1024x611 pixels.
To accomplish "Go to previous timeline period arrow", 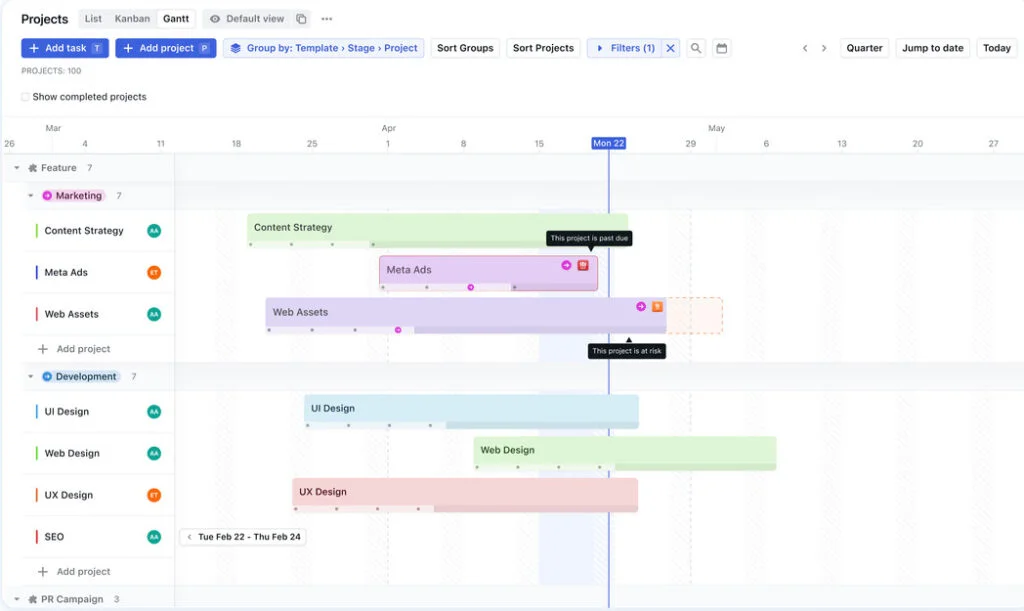I will click(x=805, y=48).
